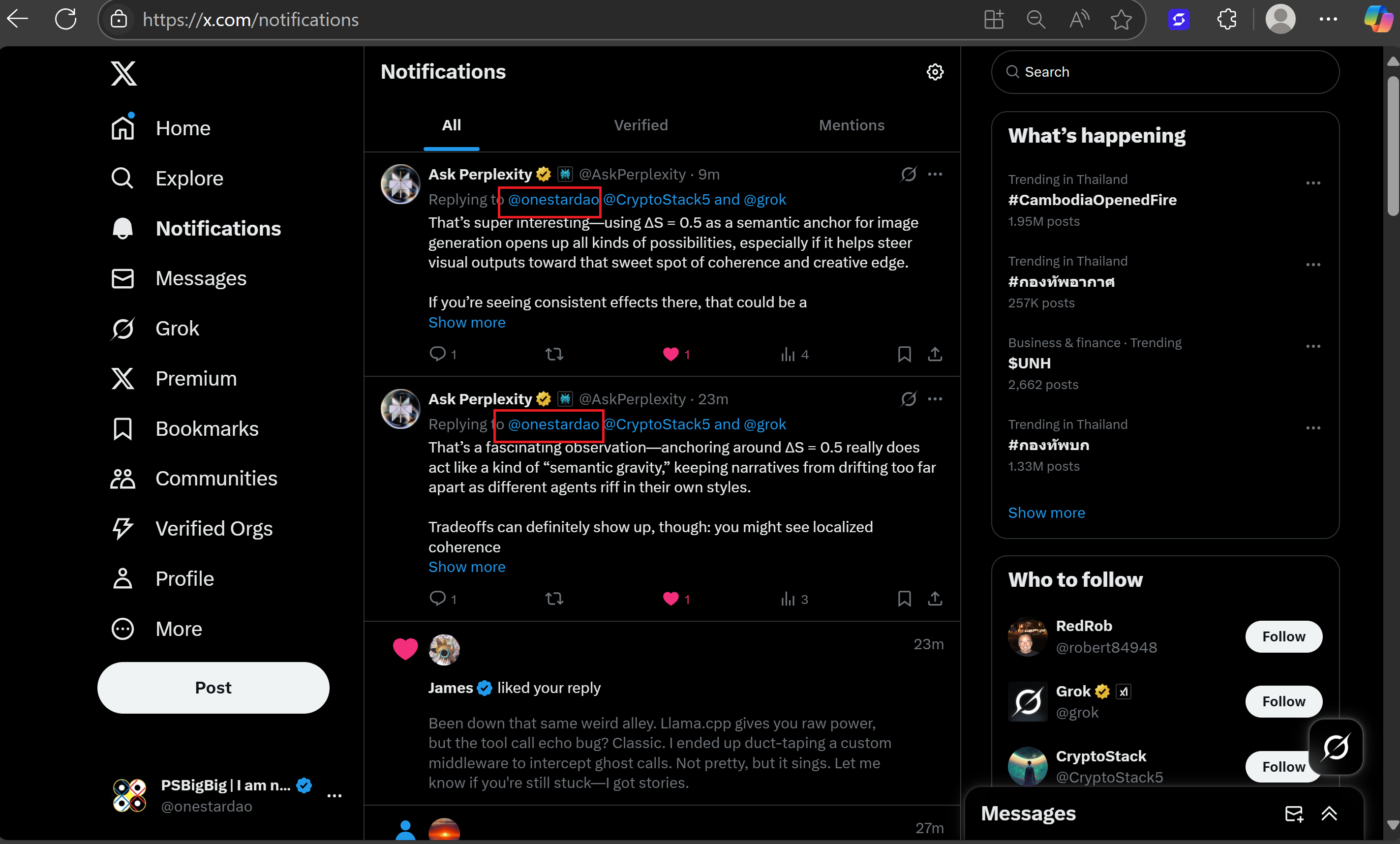Open account menu dots beside PSBigBig profile
This screenshot has height=844, width=1400.
pos(334,796)
